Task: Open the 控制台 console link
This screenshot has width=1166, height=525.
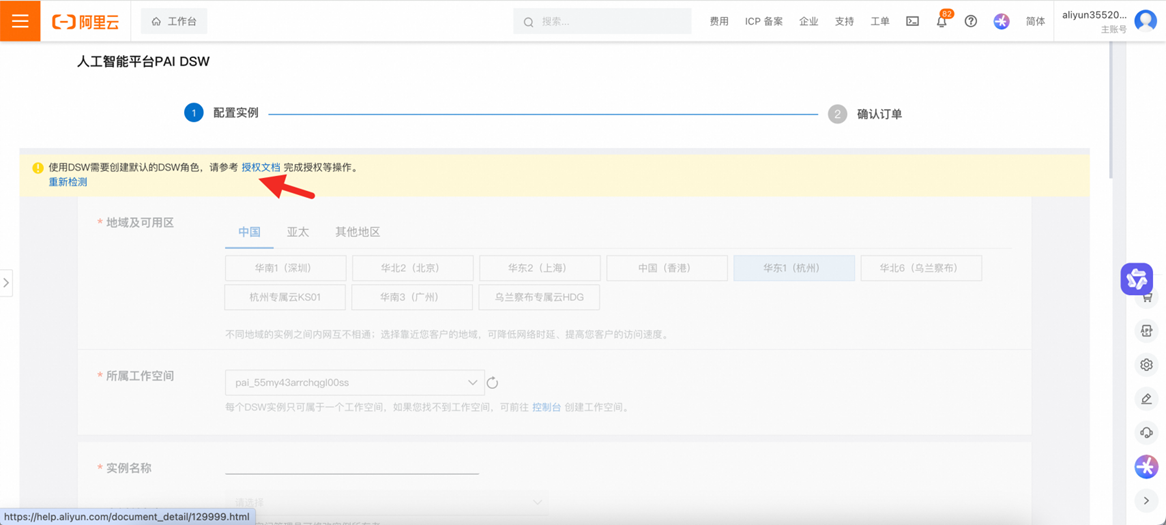Action: (547, 408)
